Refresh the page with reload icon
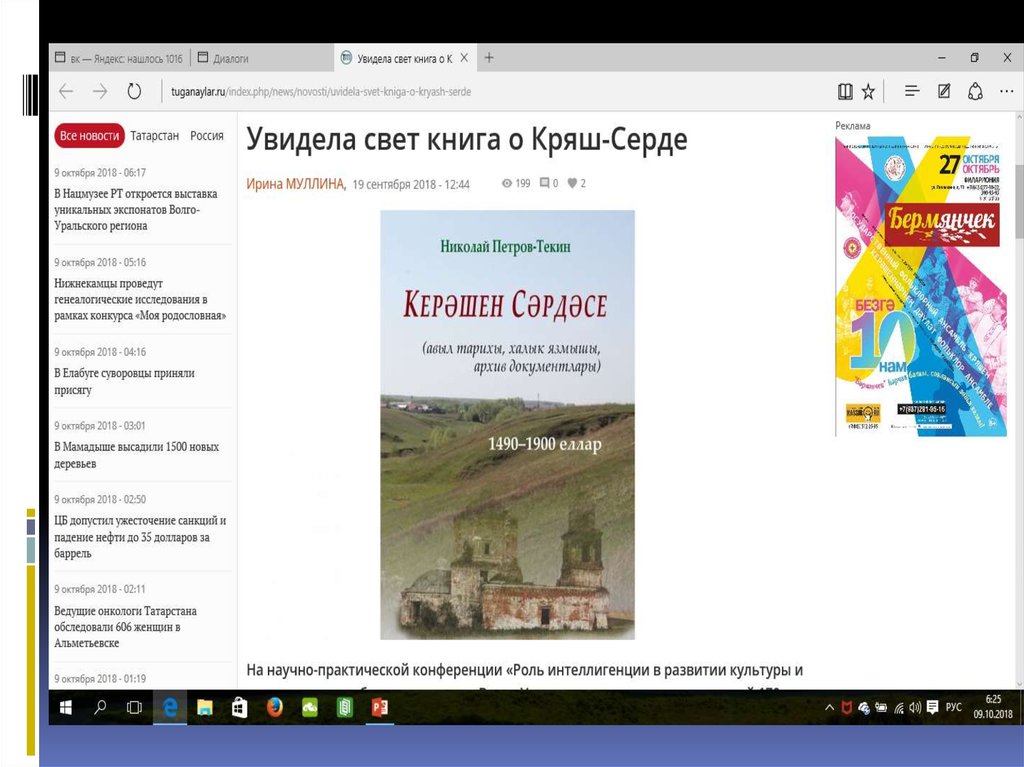1024x767 pixels. pyautogui.click(x=134, y=92)
